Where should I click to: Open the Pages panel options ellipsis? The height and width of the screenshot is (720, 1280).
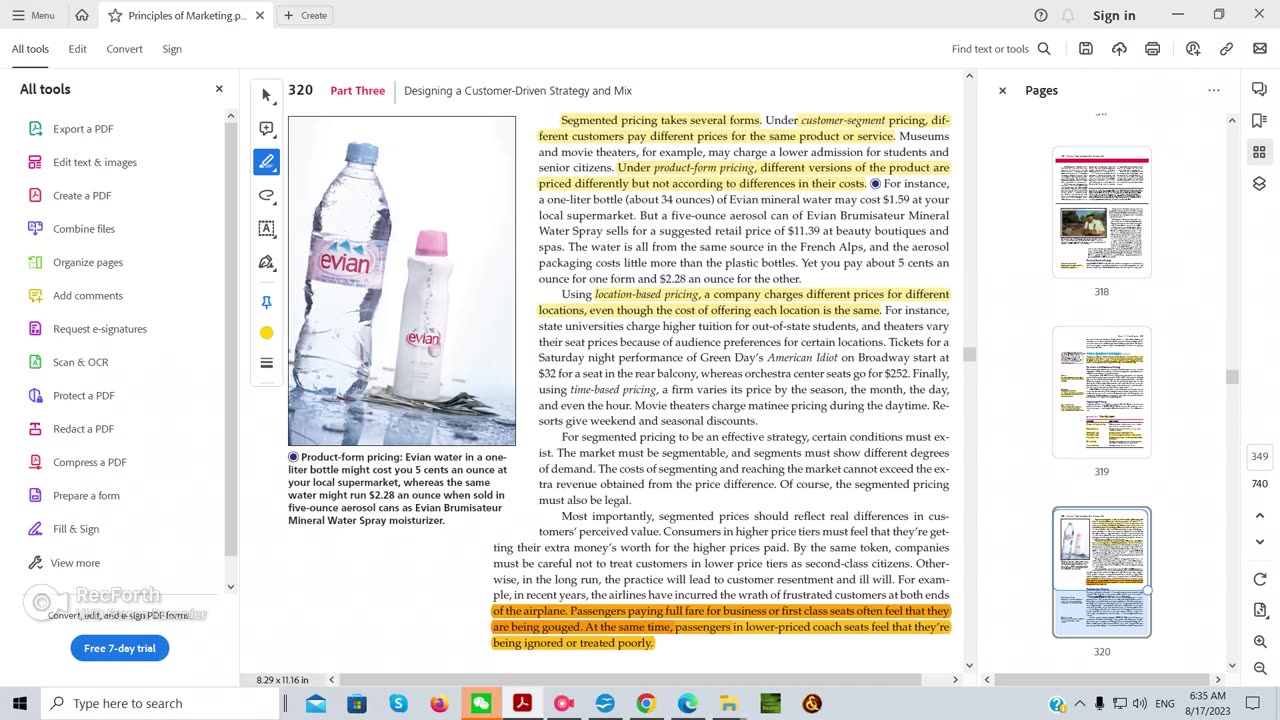[x=1214, y=90]
